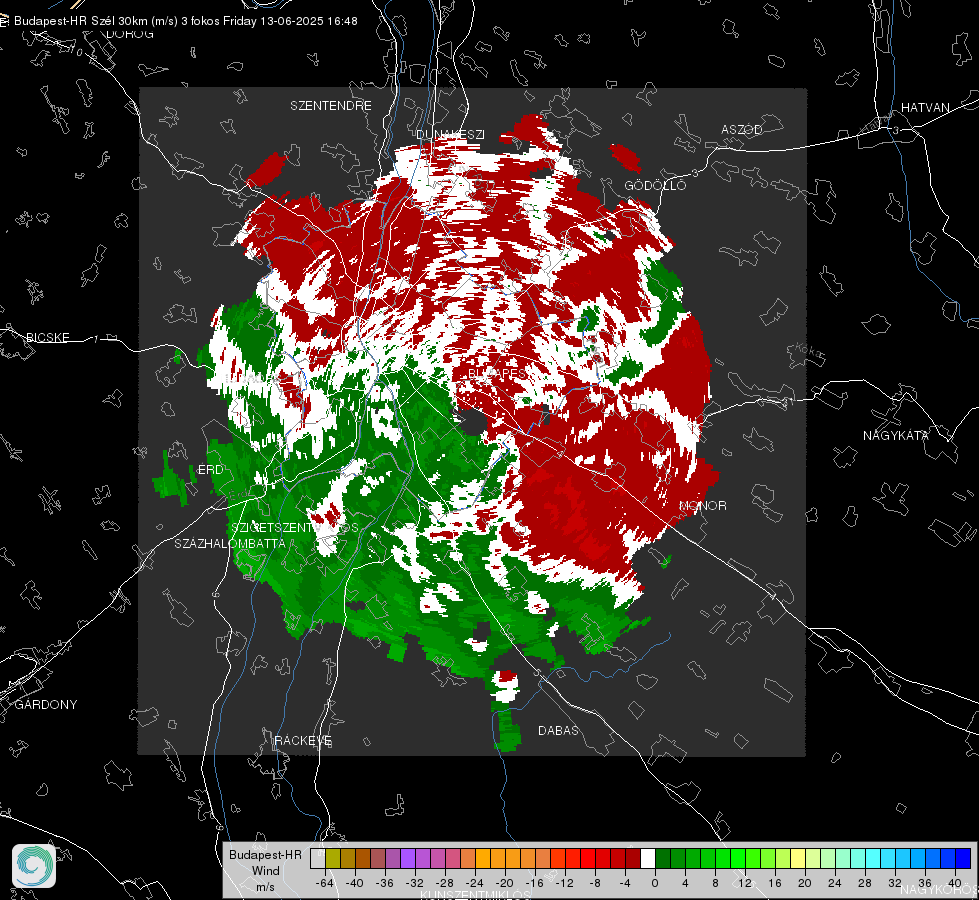
Task: Click the ASZÓD city label
Action: pyautogui.click(x=742, y=130)
